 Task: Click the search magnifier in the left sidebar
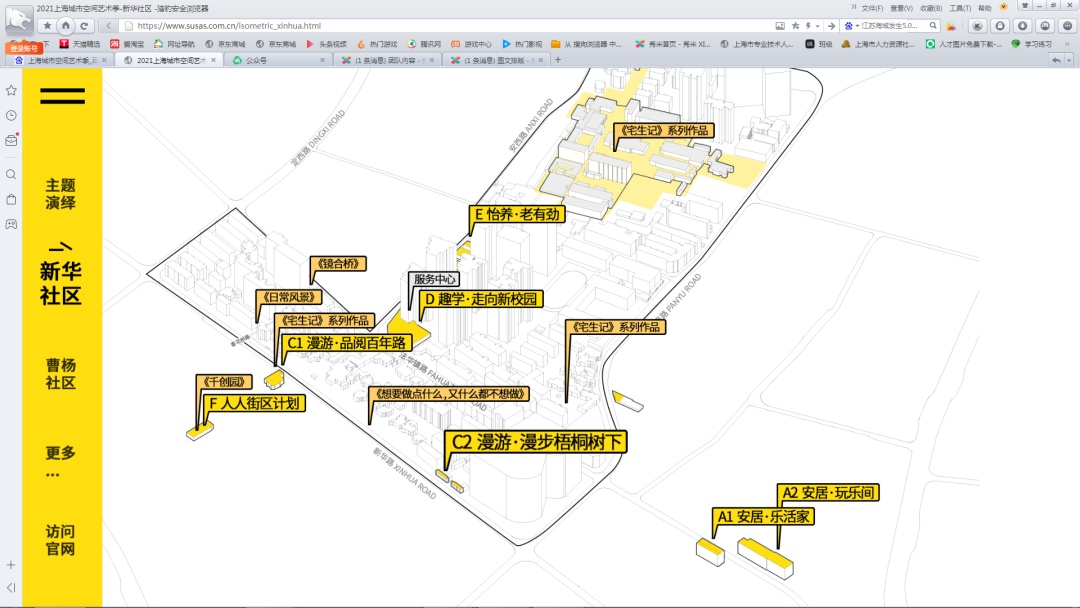click(x=11, y=174)
